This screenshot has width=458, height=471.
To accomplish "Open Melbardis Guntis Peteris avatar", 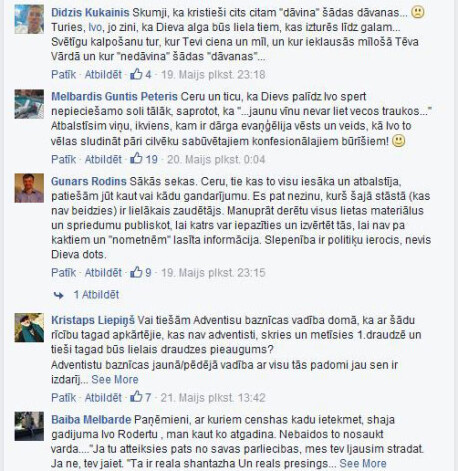I will (29, 104).
